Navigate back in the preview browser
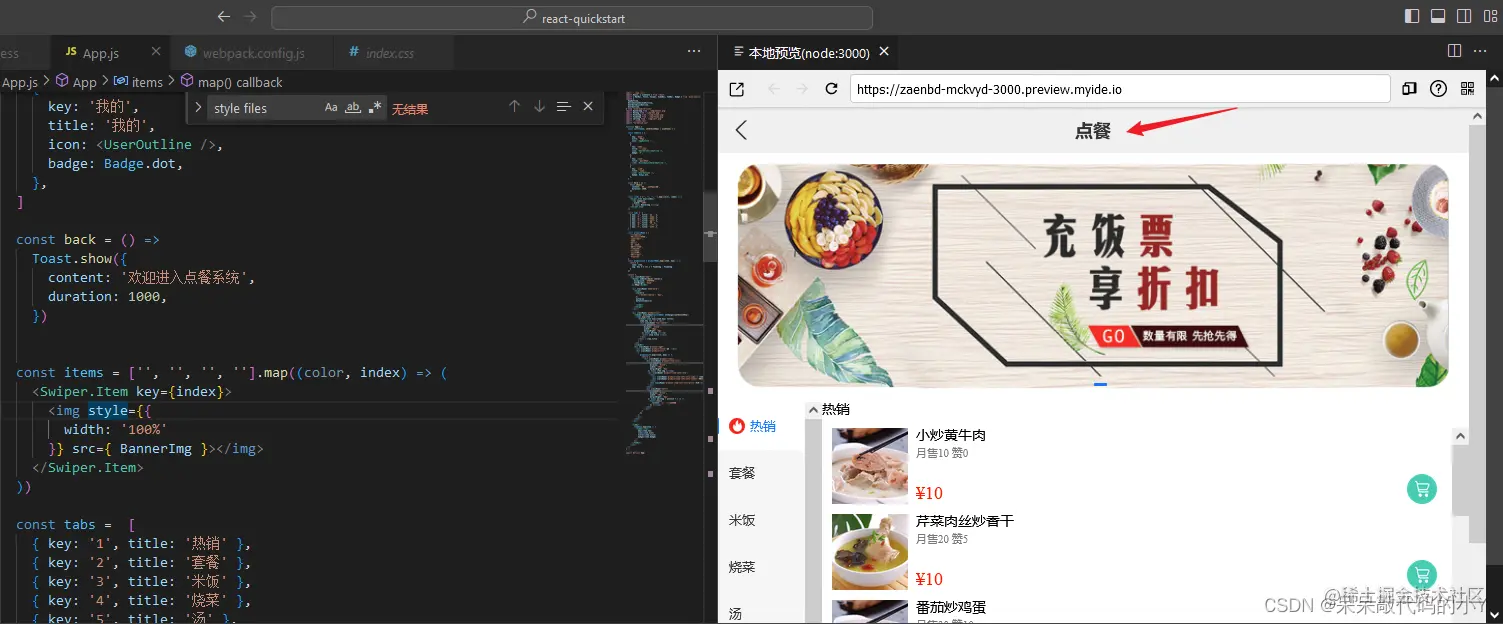Image resolution: width=1503 pixels, height=624 pixels. 774,89
